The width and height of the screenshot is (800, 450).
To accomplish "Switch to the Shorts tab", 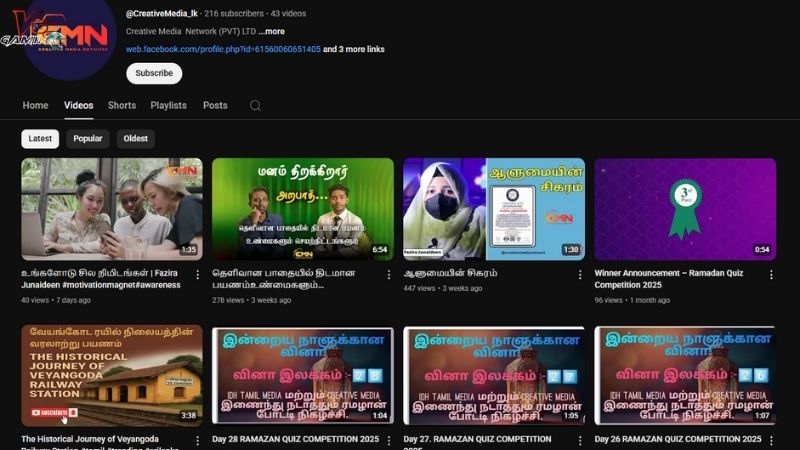I will [122, 106].
